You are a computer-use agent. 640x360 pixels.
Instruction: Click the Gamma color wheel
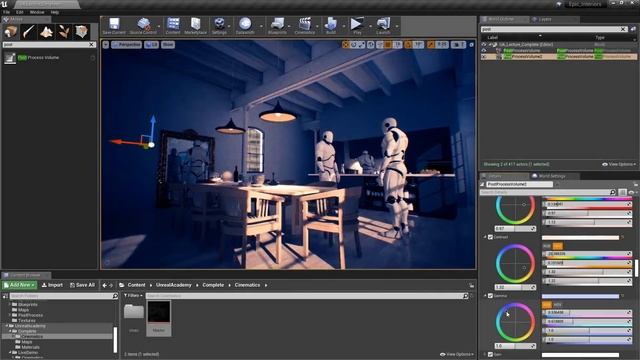[516, 322]
